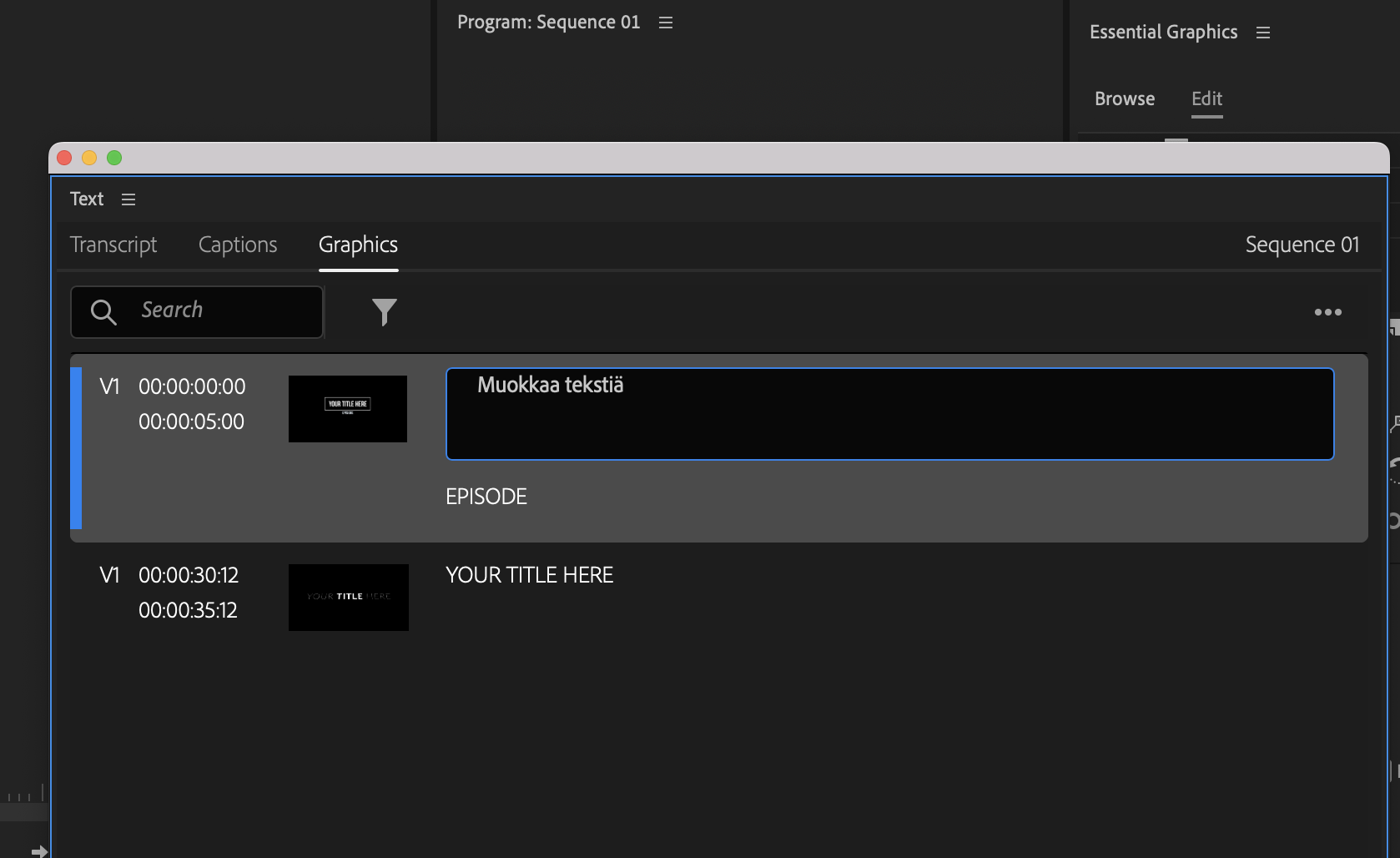Viewport: 1400px width, 858px height.
Task: Switch to the Edit tab
Action: (1206, 98)
